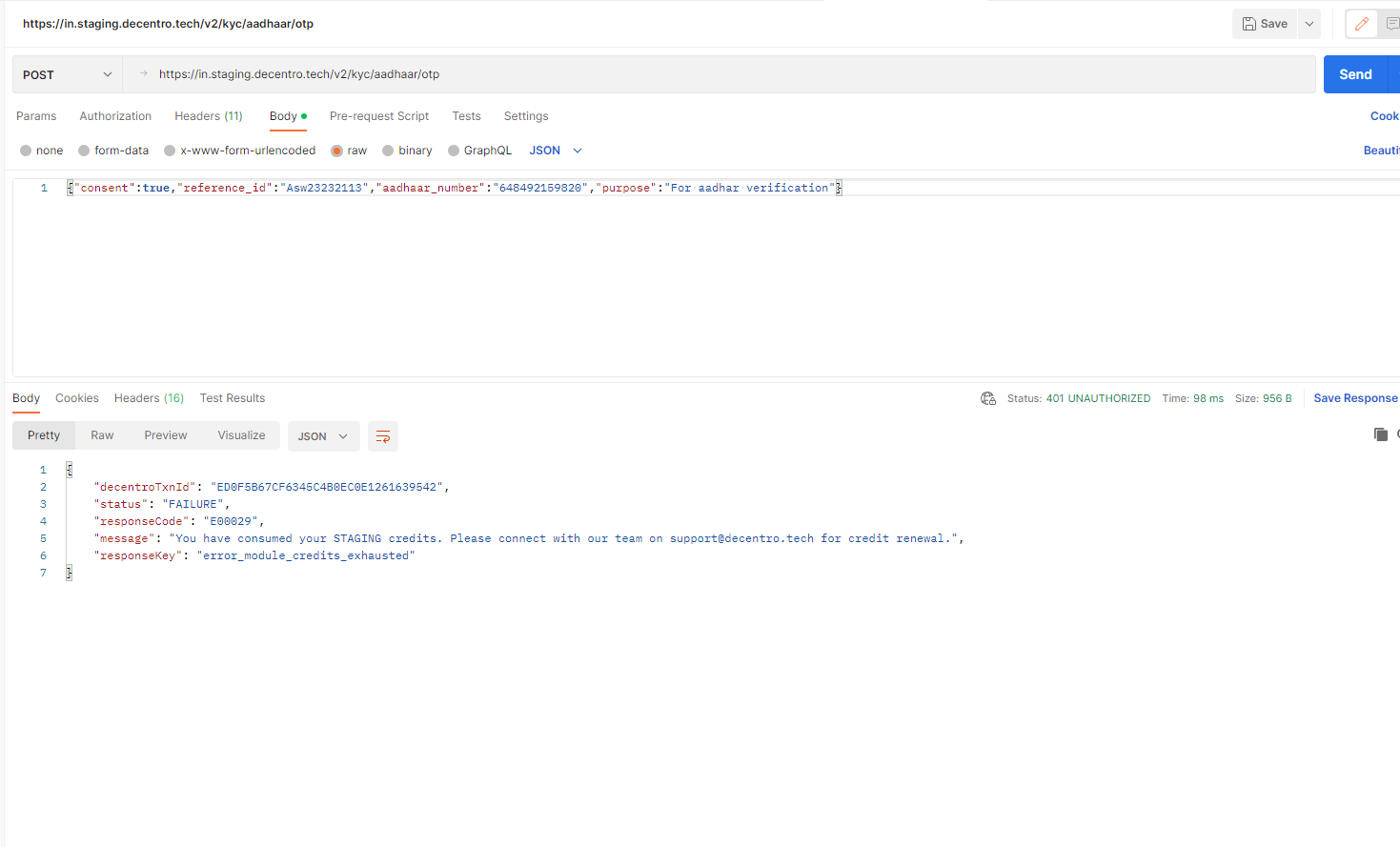
Task: Select the x-www-form-urlencoded body type
Action: coord(239,151)
